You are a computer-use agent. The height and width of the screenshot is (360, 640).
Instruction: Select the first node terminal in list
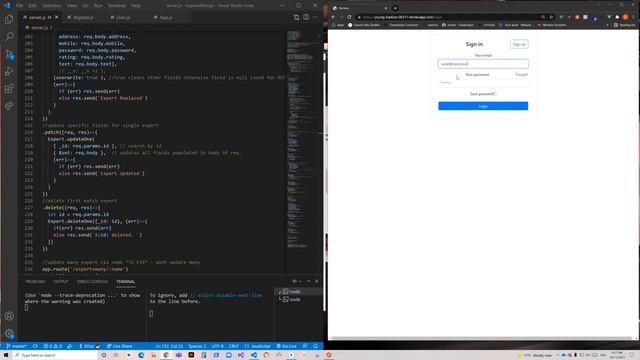[298, 291]
